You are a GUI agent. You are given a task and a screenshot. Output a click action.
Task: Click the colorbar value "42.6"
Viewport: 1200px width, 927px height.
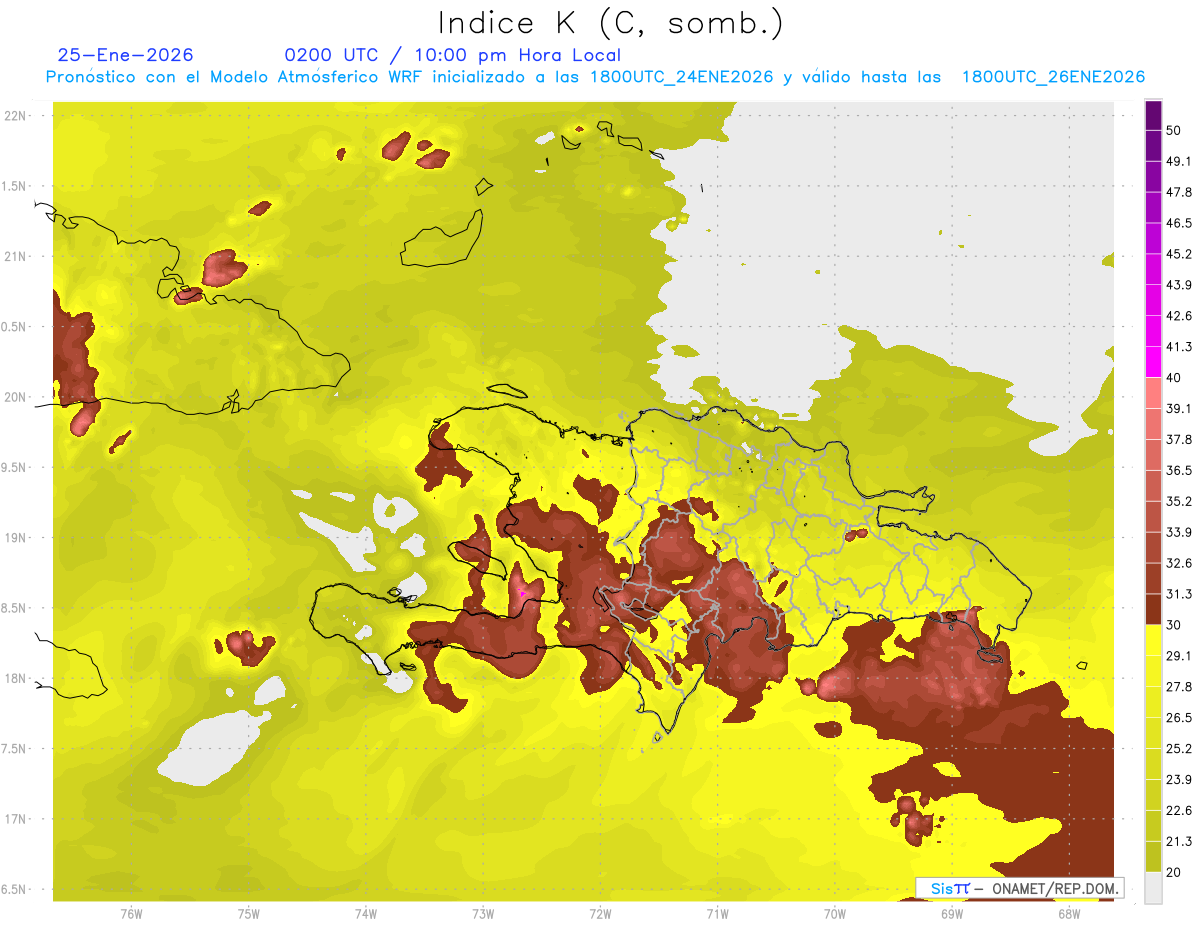click(1179, 316)
